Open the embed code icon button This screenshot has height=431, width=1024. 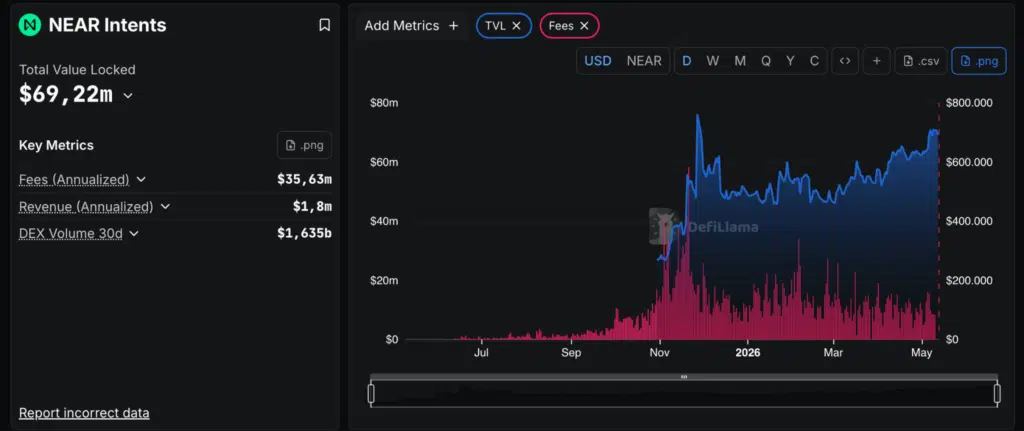click(845, 61)
